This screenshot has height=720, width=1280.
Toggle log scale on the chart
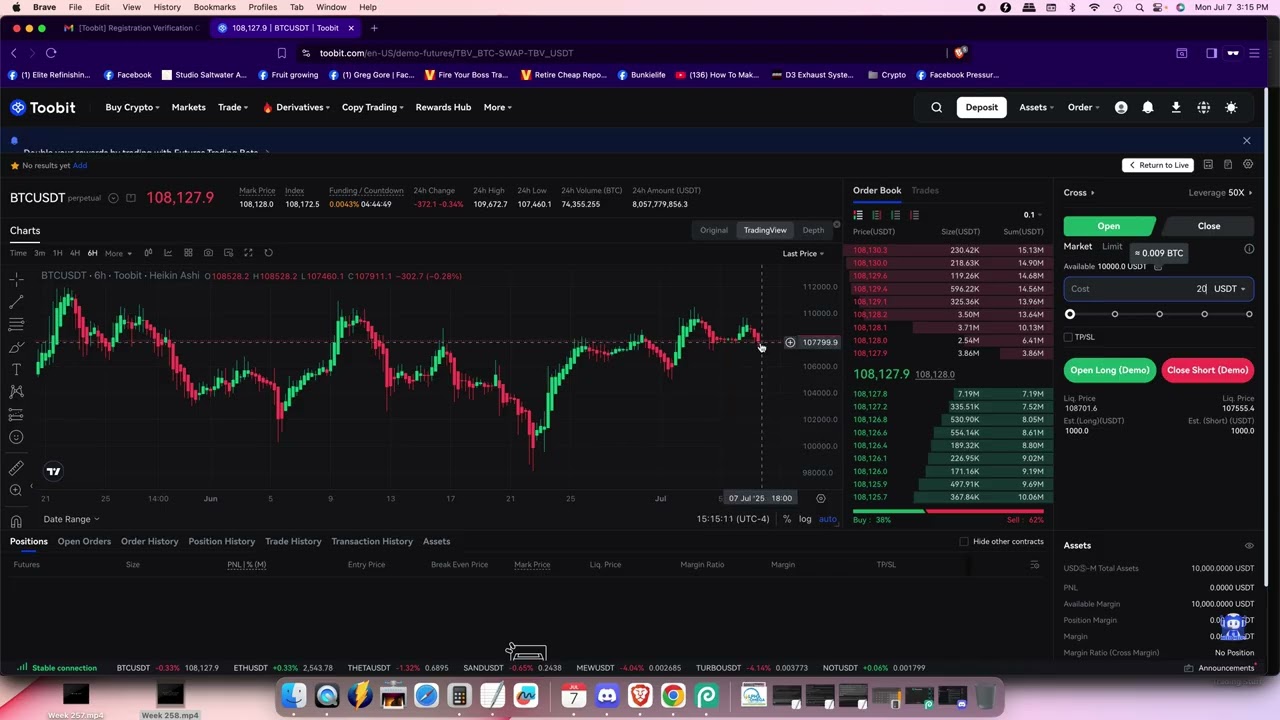805,519
